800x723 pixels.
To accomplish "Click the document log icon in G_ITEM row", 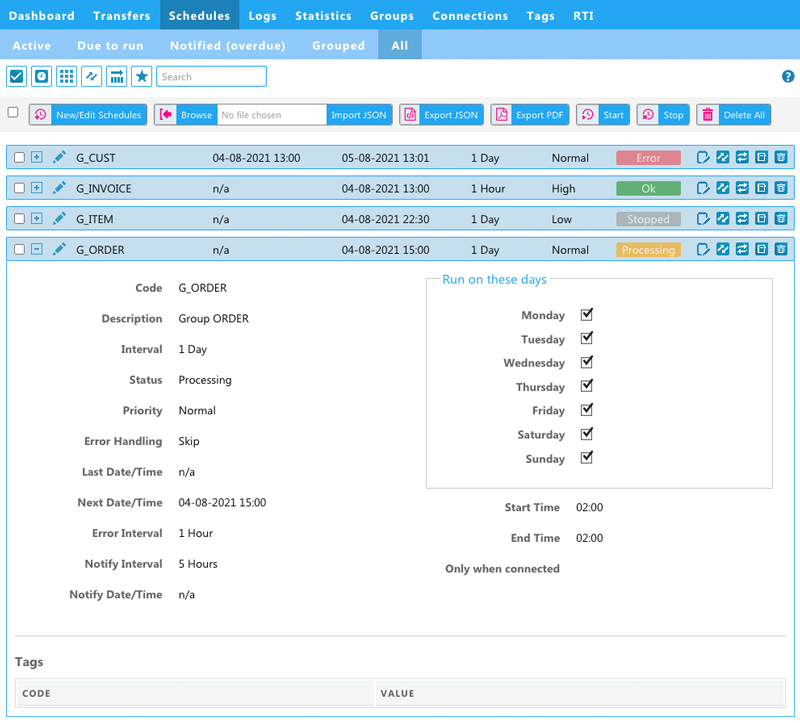I will [x=761, y=218].
